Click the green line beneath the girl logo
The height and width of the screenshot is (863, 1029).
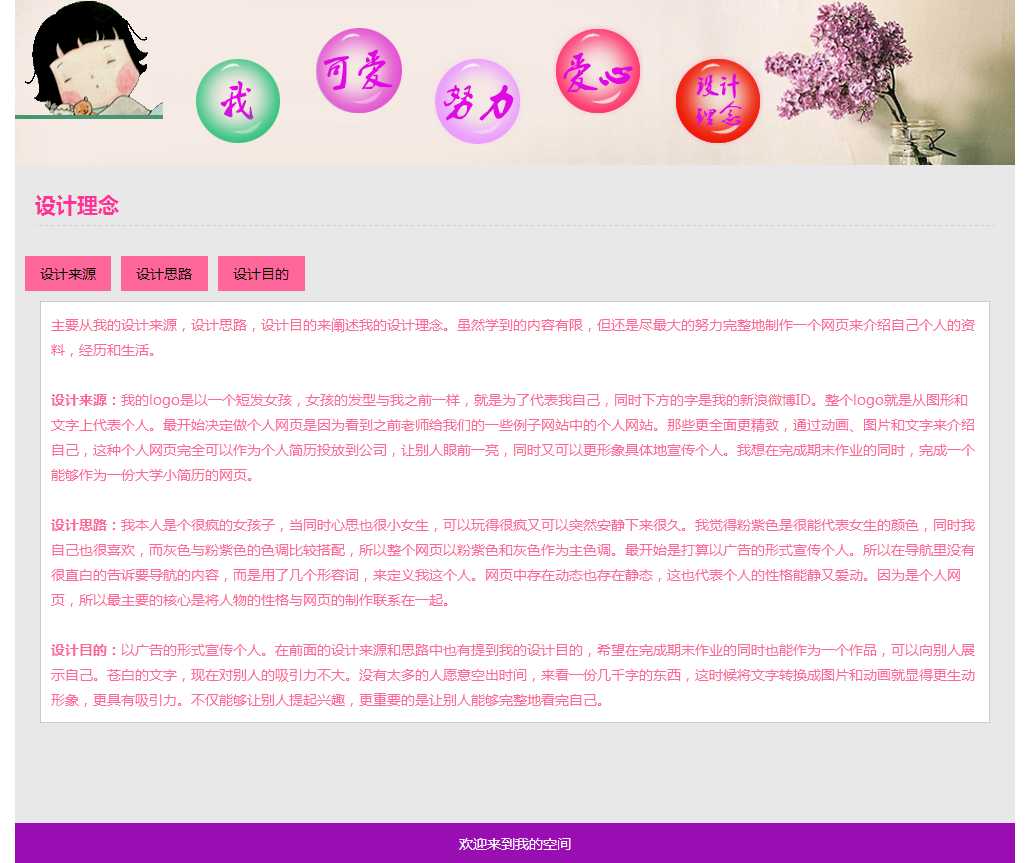(88, 117)
